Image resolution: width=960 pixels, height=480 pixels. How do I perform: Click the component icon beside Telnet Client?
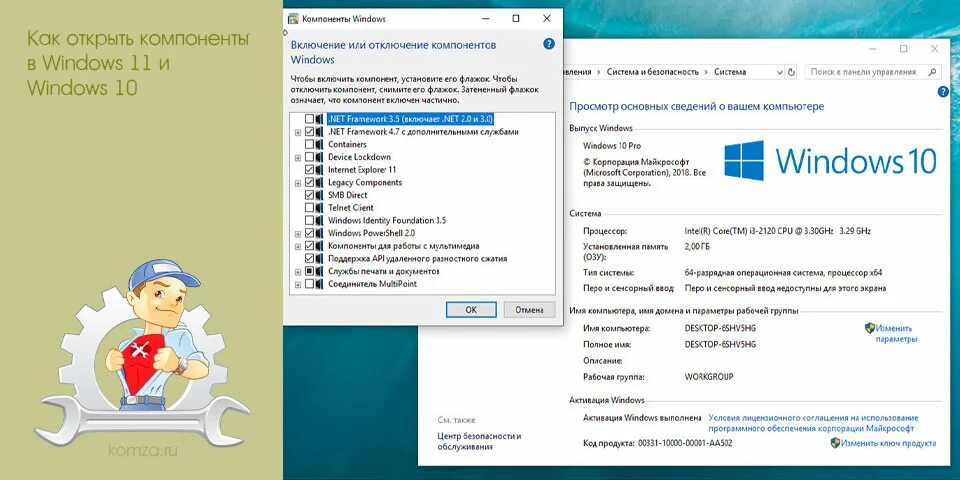coord(320,208)
